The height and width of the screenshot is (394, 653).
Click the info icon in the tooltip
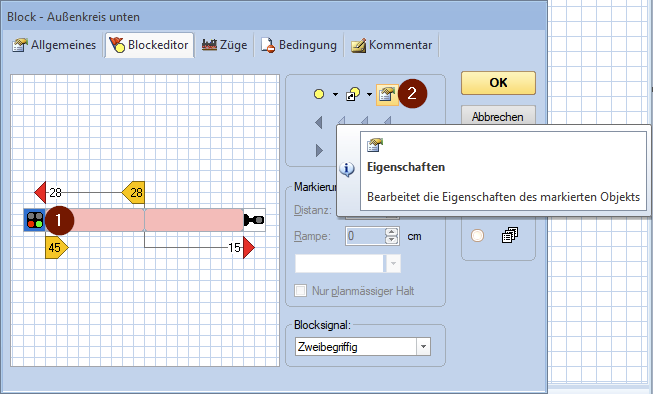pyautogui.click(x=347, y=169)
